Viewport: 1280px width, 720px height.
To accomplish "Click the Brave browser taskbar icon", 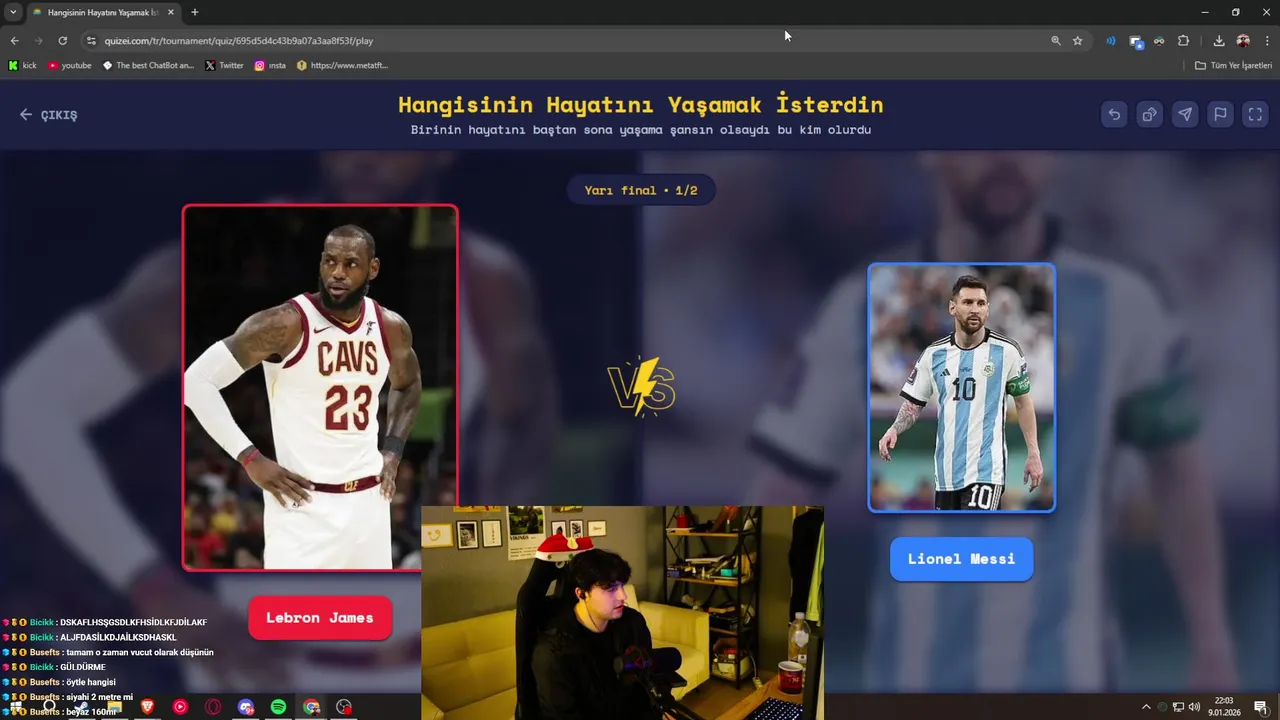I will [x=147, y=707].
